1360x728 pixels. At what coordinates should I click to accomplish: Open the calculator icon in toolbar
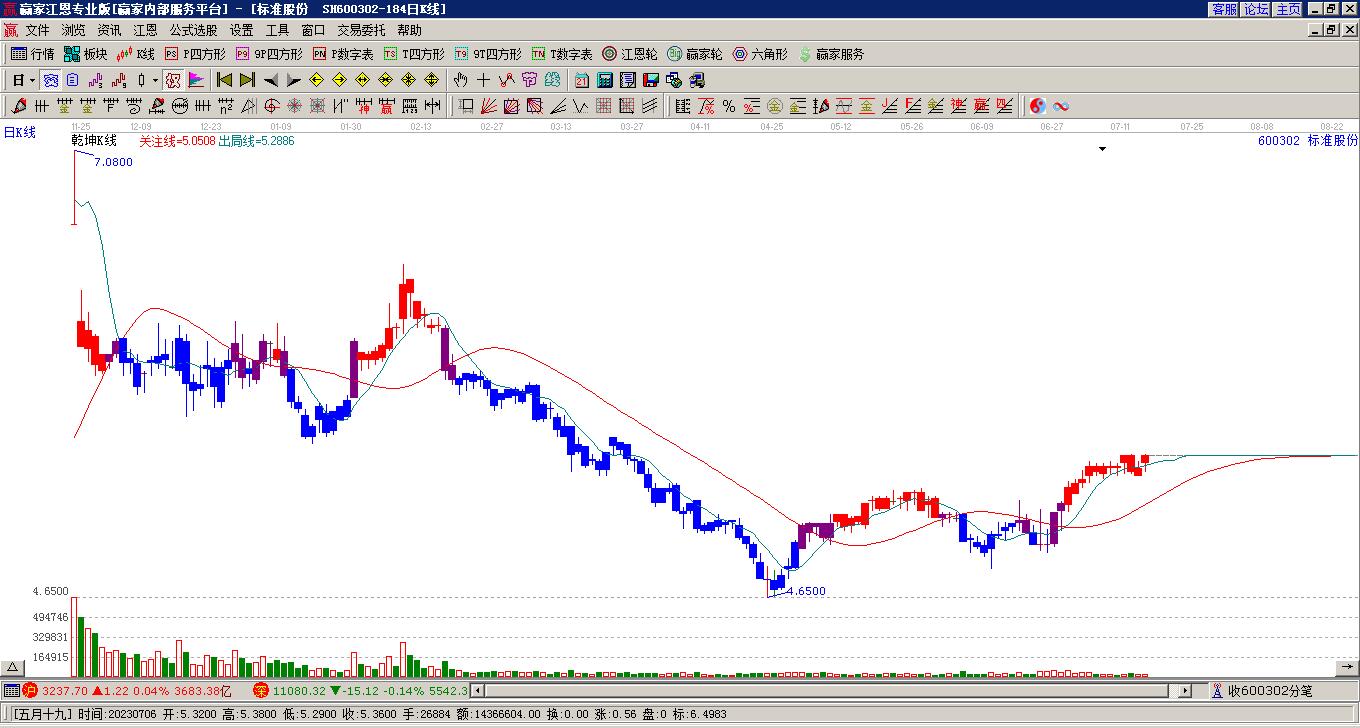pos(605,80)
